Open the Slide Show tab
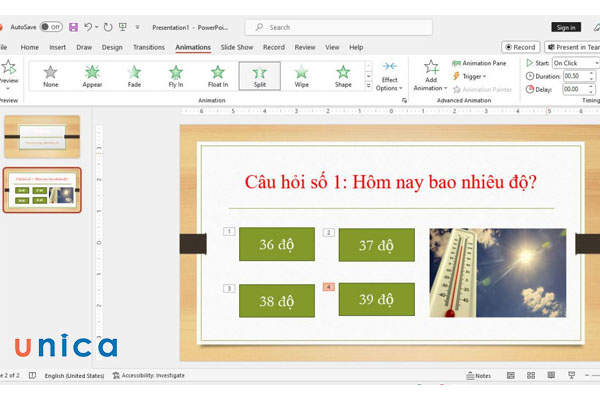Image resolution: width=600 pixels, height=400 pixels. (237, 47)
